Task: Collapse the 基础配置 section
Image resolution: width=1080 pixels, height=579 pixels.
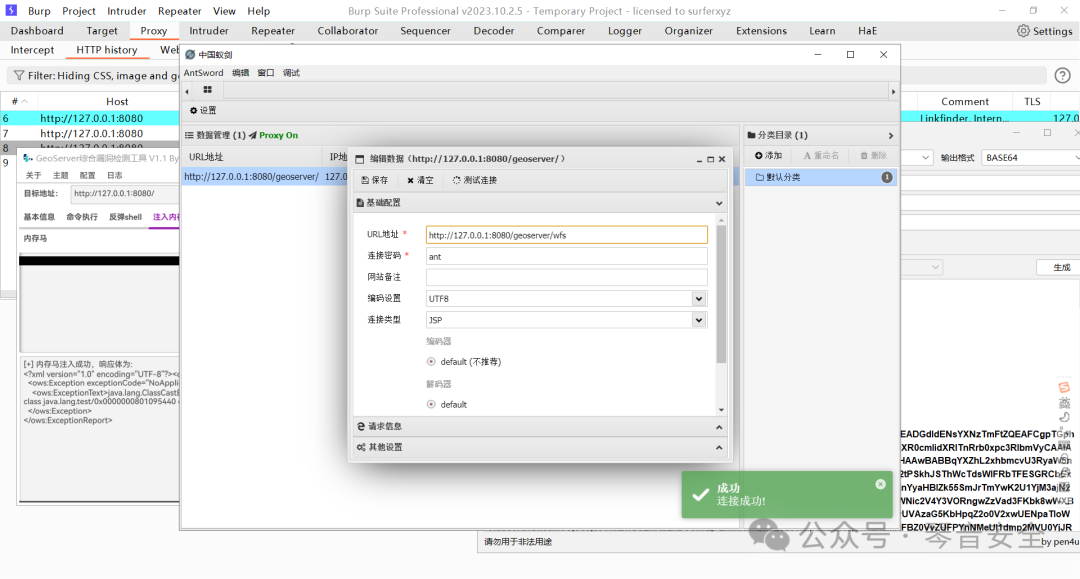Action: coord(719,203)
